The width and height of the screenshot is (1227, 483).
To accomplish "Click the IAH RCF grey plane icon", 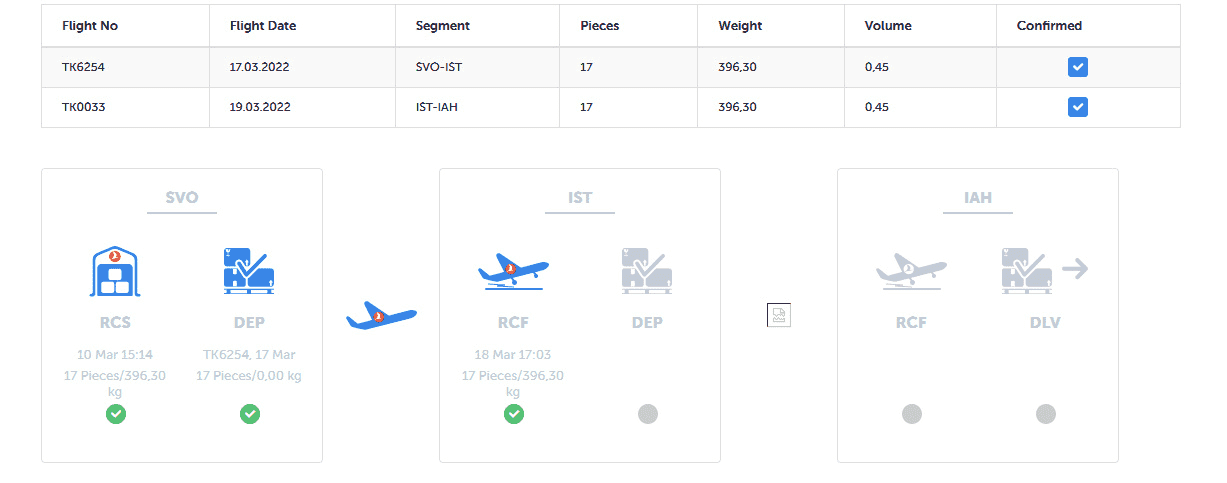I will pos(911,271).
